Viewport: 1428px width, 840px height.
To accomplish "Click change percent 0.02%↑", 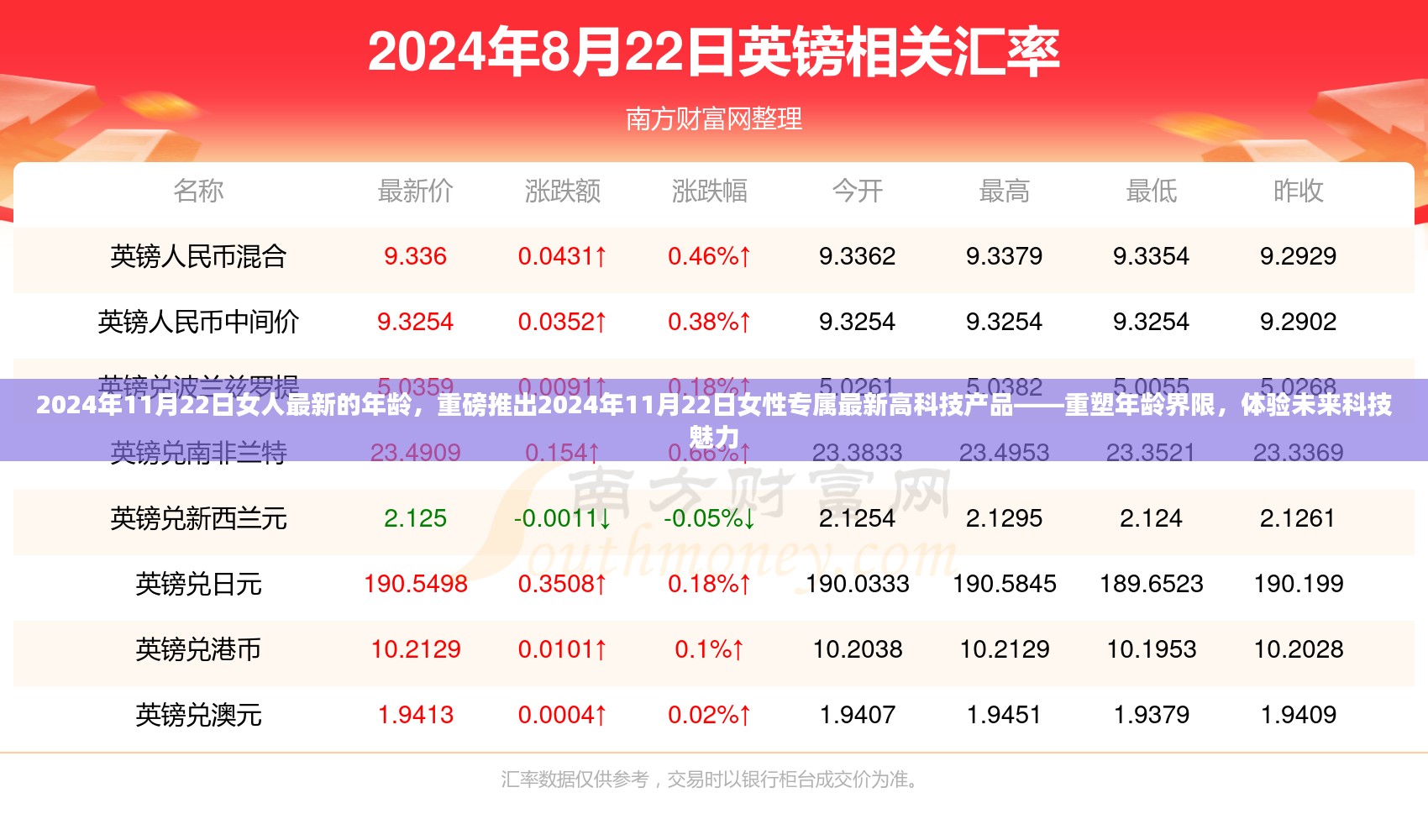I will pos(709,715).
